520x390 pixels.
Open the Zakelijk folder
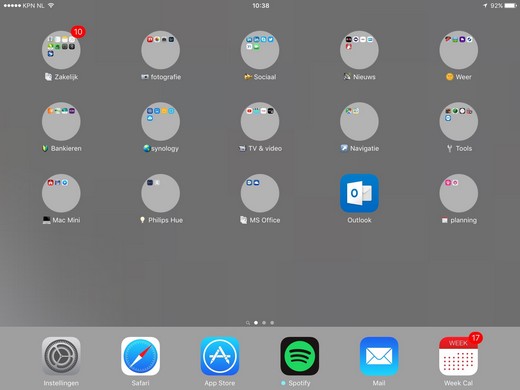coord(61,50)
